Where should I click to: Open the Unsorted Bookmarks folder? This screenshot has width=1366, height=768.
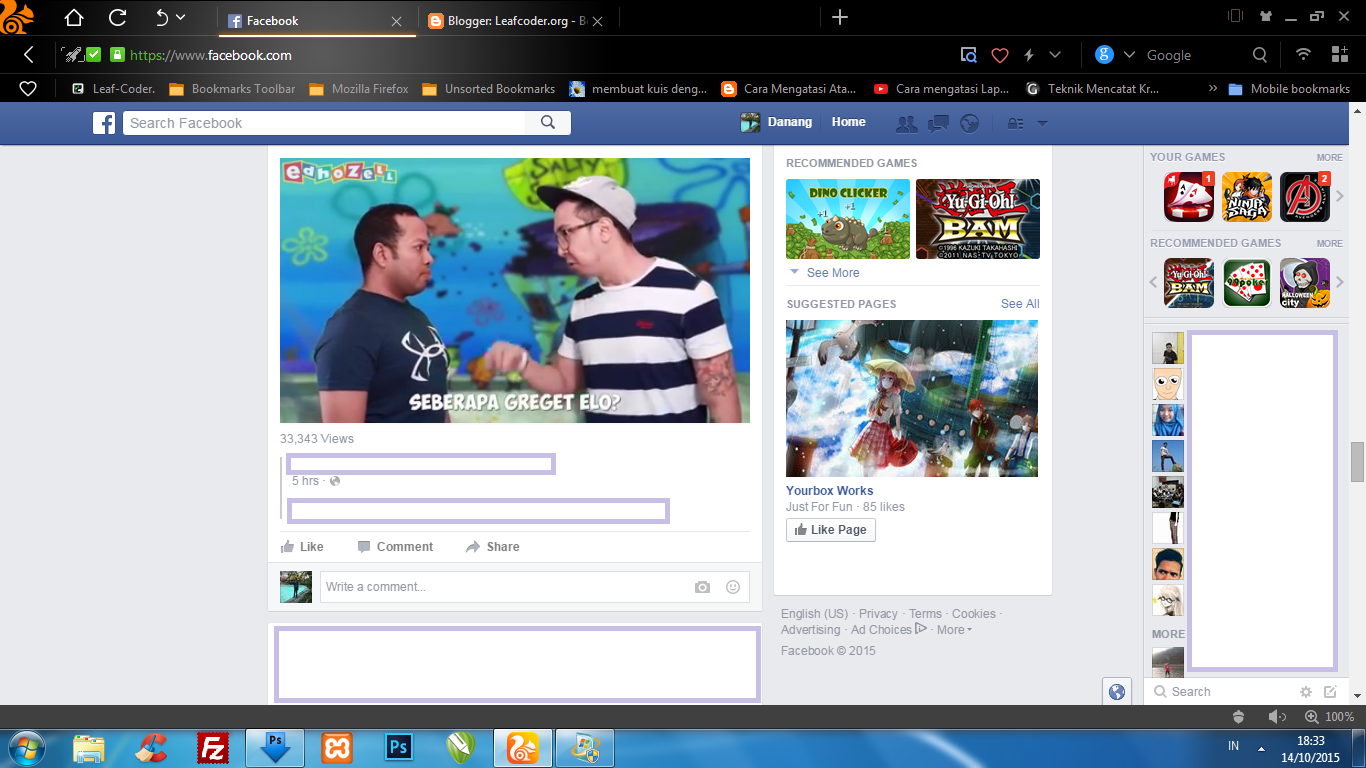point(488,89)
